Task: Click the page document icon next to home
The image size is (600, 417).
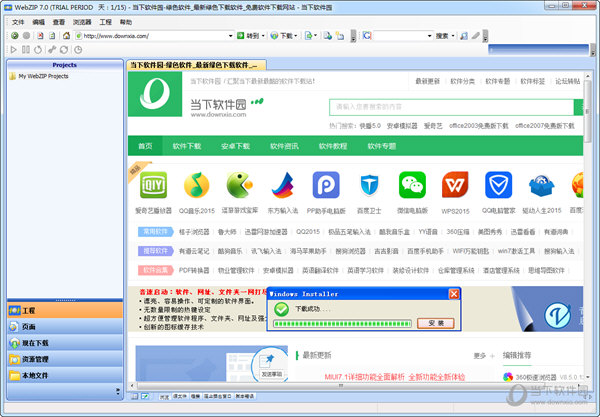Action: [x=52, y=36]
